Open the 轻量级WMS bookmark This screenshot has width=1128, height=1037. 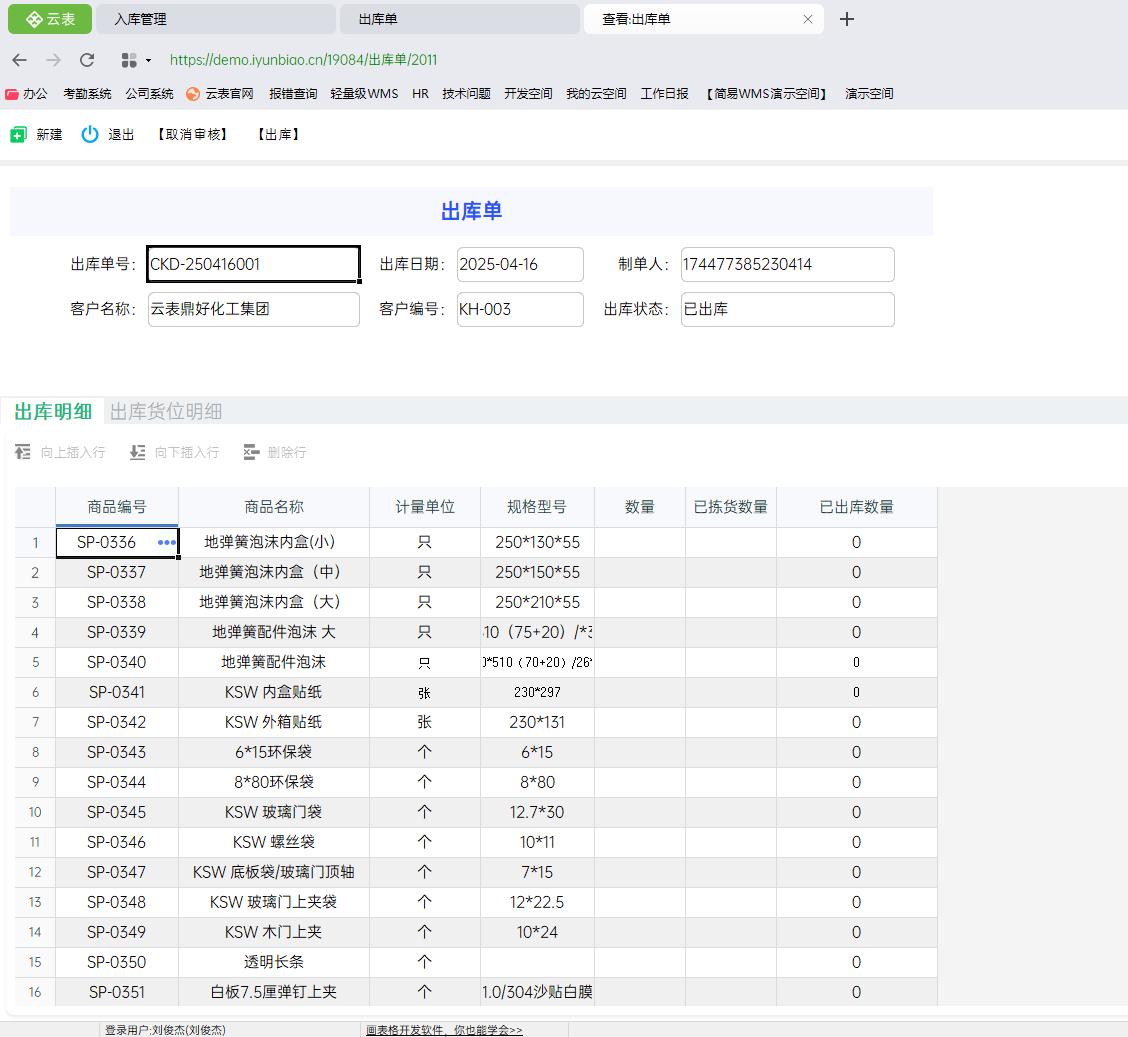(364, 94)
